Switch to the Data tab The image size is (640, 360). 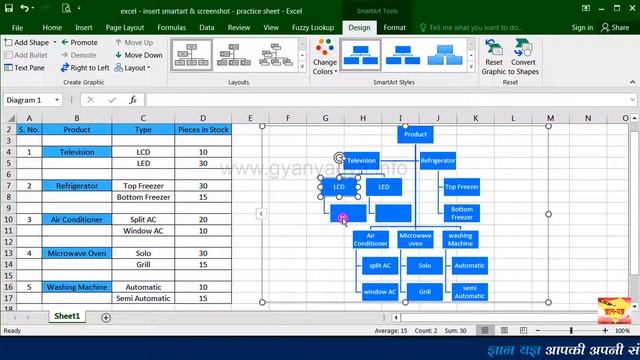(207, 28)
